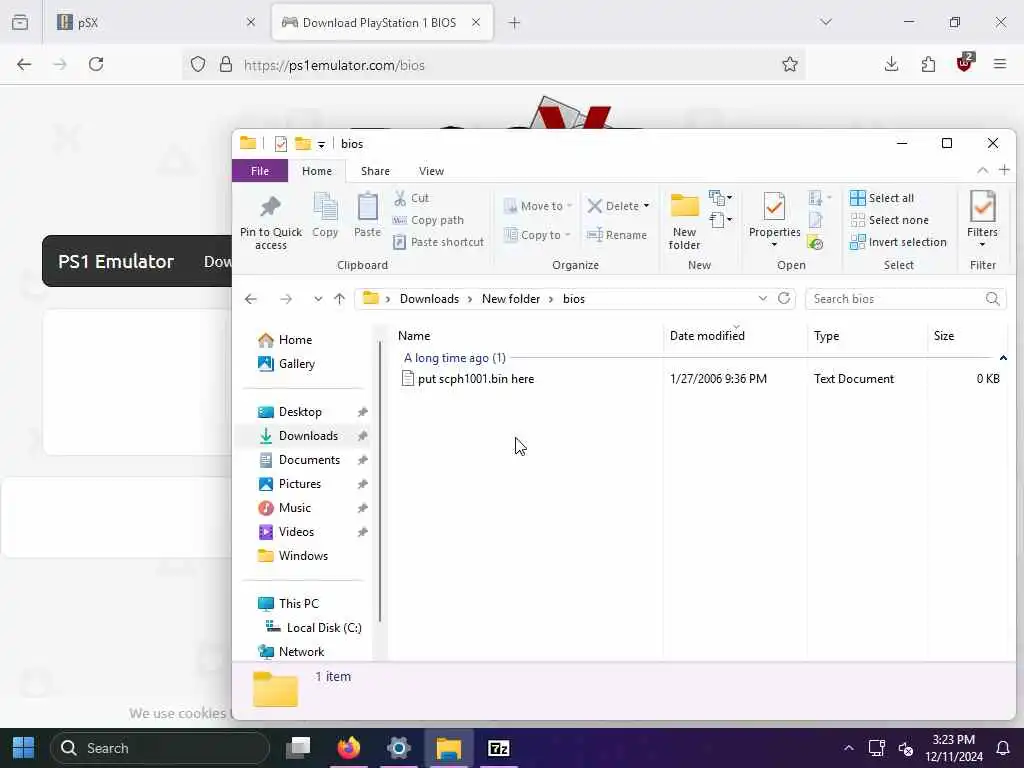Click Copy path in ribbon
The image size is (1024, 768).
point(428,220)
